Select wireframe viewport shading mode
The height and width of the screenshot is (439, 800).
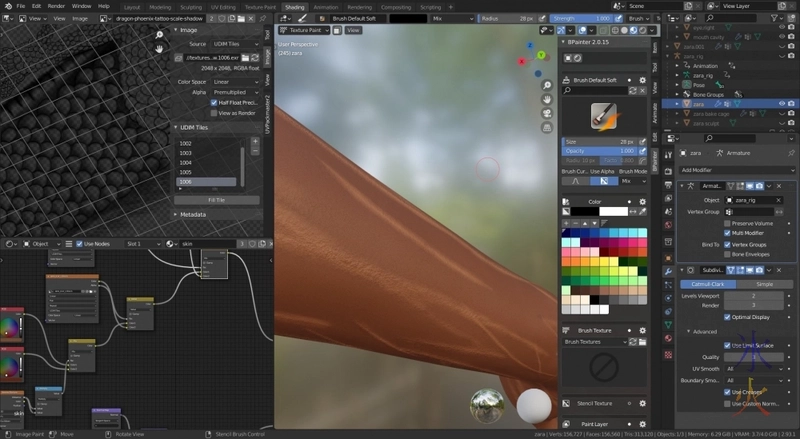point(615,30)
